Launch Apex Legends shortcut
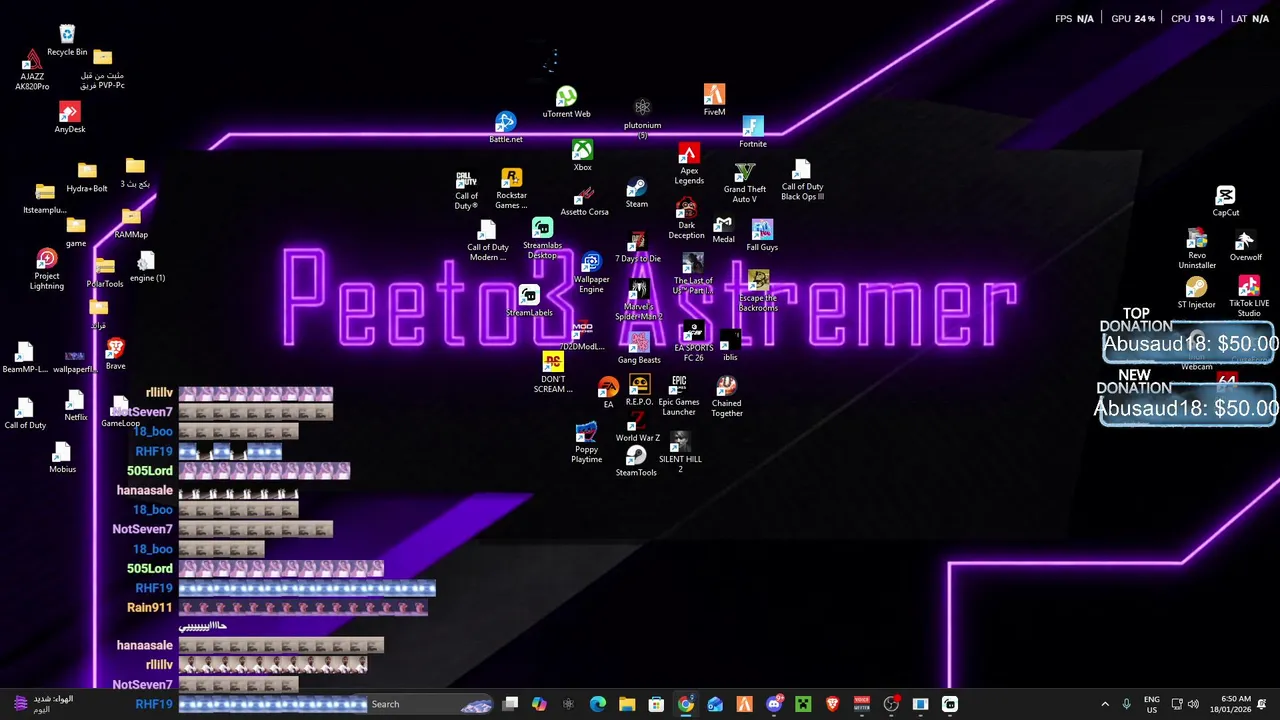 pyautogui.click(x=689, y=163)
